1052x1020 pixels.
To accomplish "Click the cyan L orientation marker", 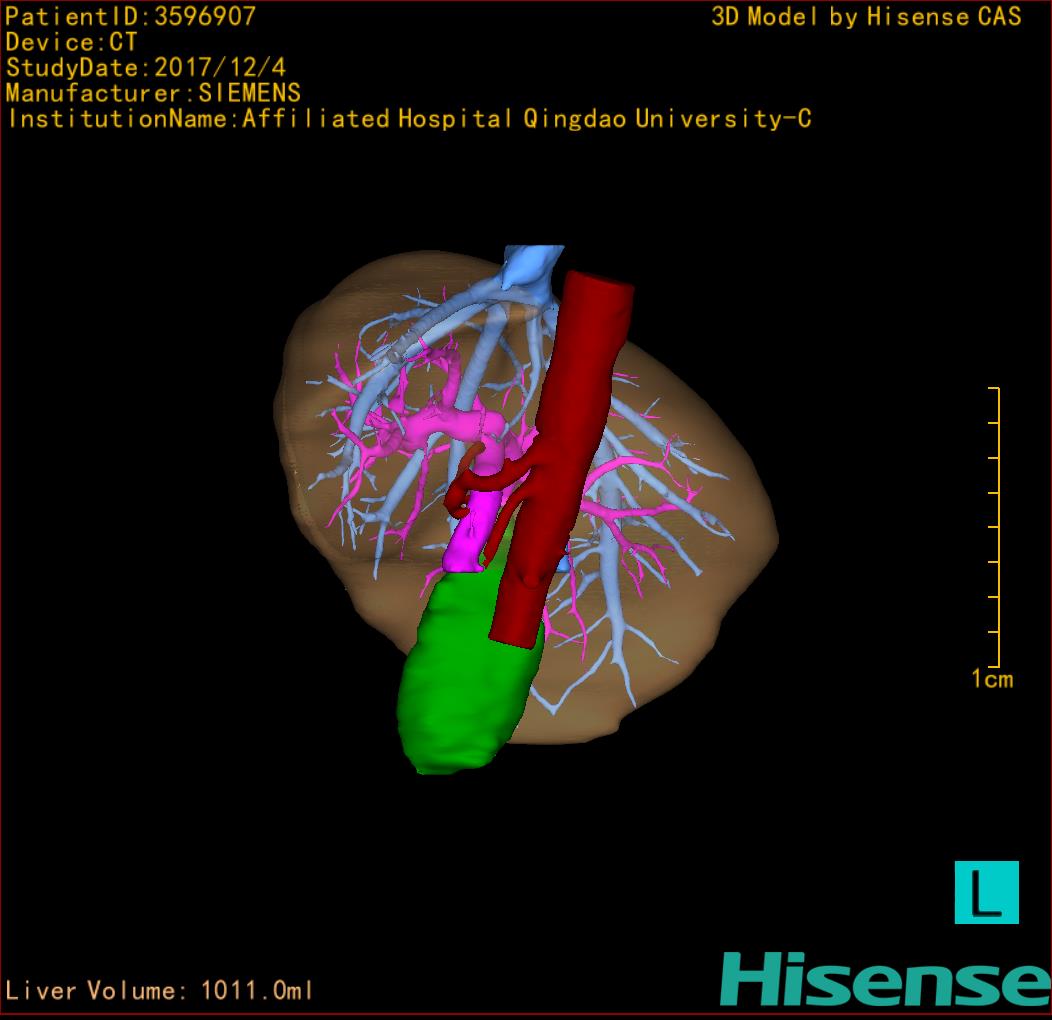I will pyautogui.click(x=986, y=892).
